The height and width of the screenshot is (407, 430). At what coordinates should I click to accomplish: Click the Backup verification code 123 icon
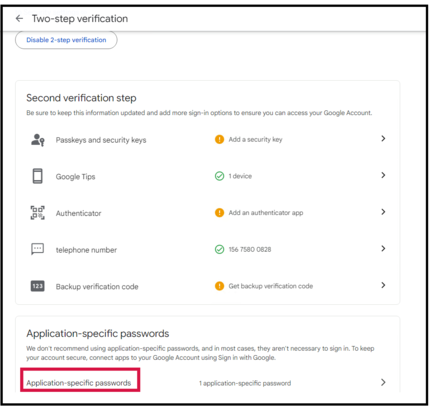(x=38, y=286)
